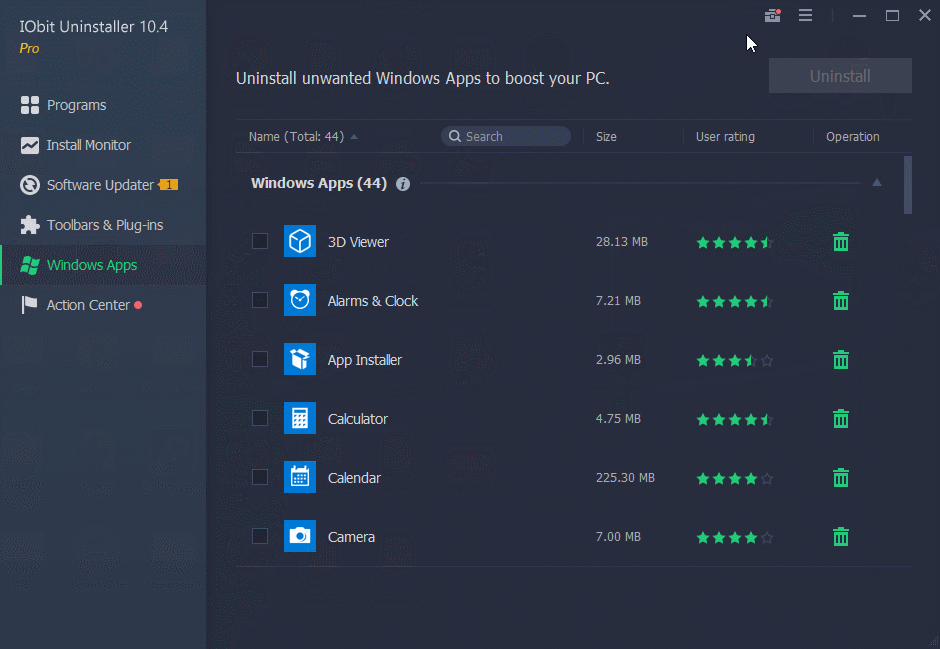Open the toolbox briefcase icon in title bar

point(772,16)
